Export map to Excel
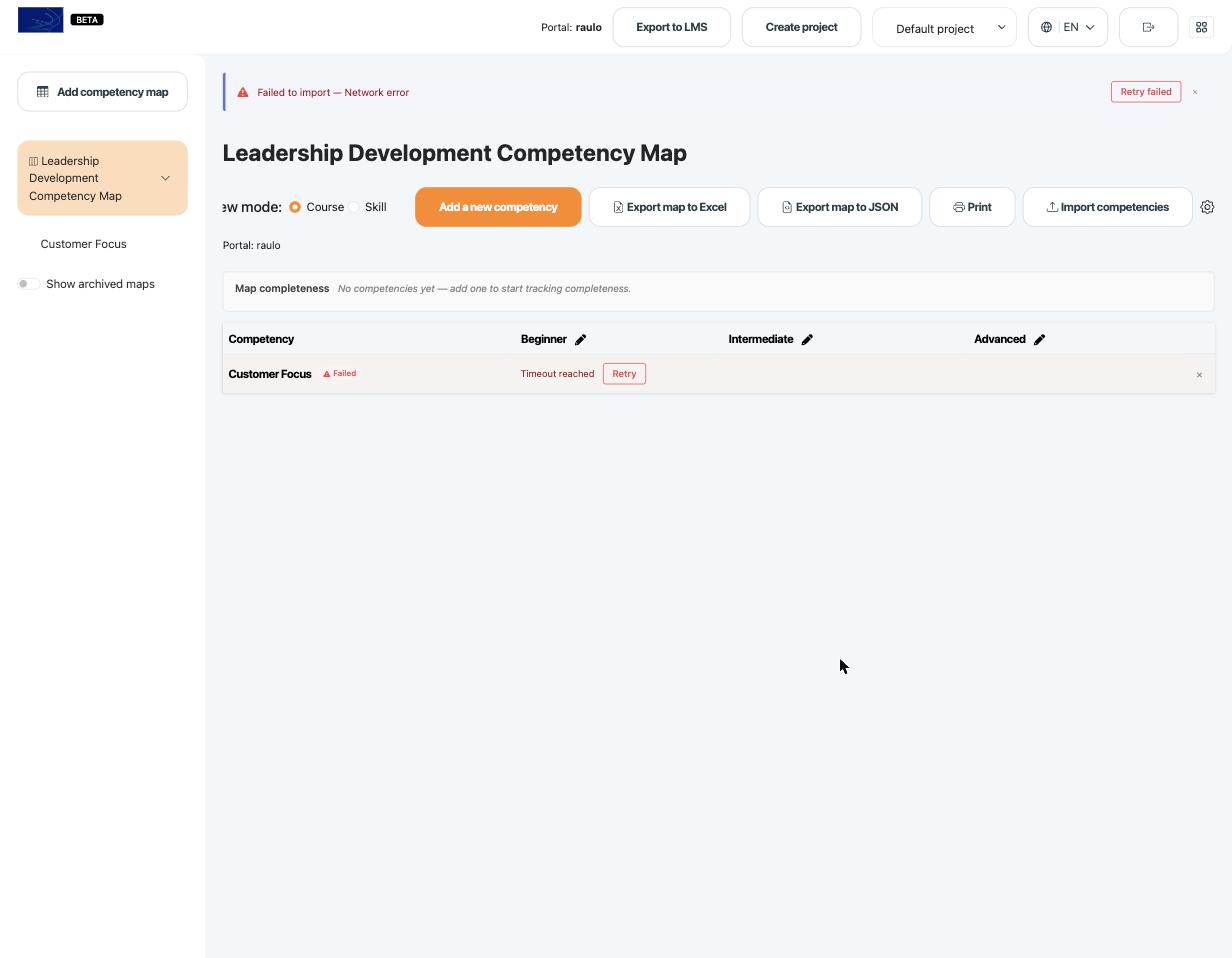 point(669,207)
